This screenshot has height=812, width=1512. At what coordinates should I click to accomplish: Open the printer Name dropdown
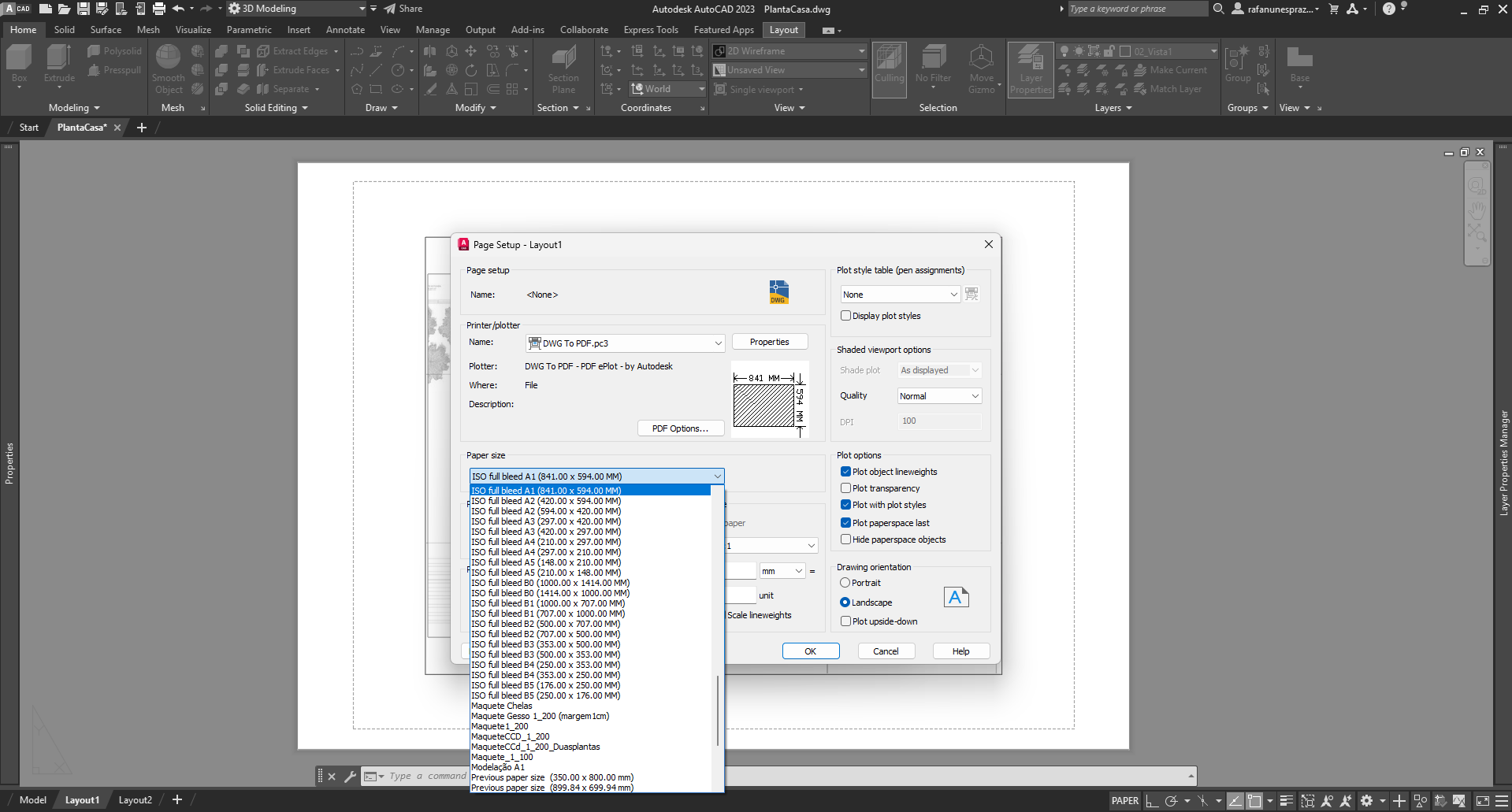[x=625, y=343]
